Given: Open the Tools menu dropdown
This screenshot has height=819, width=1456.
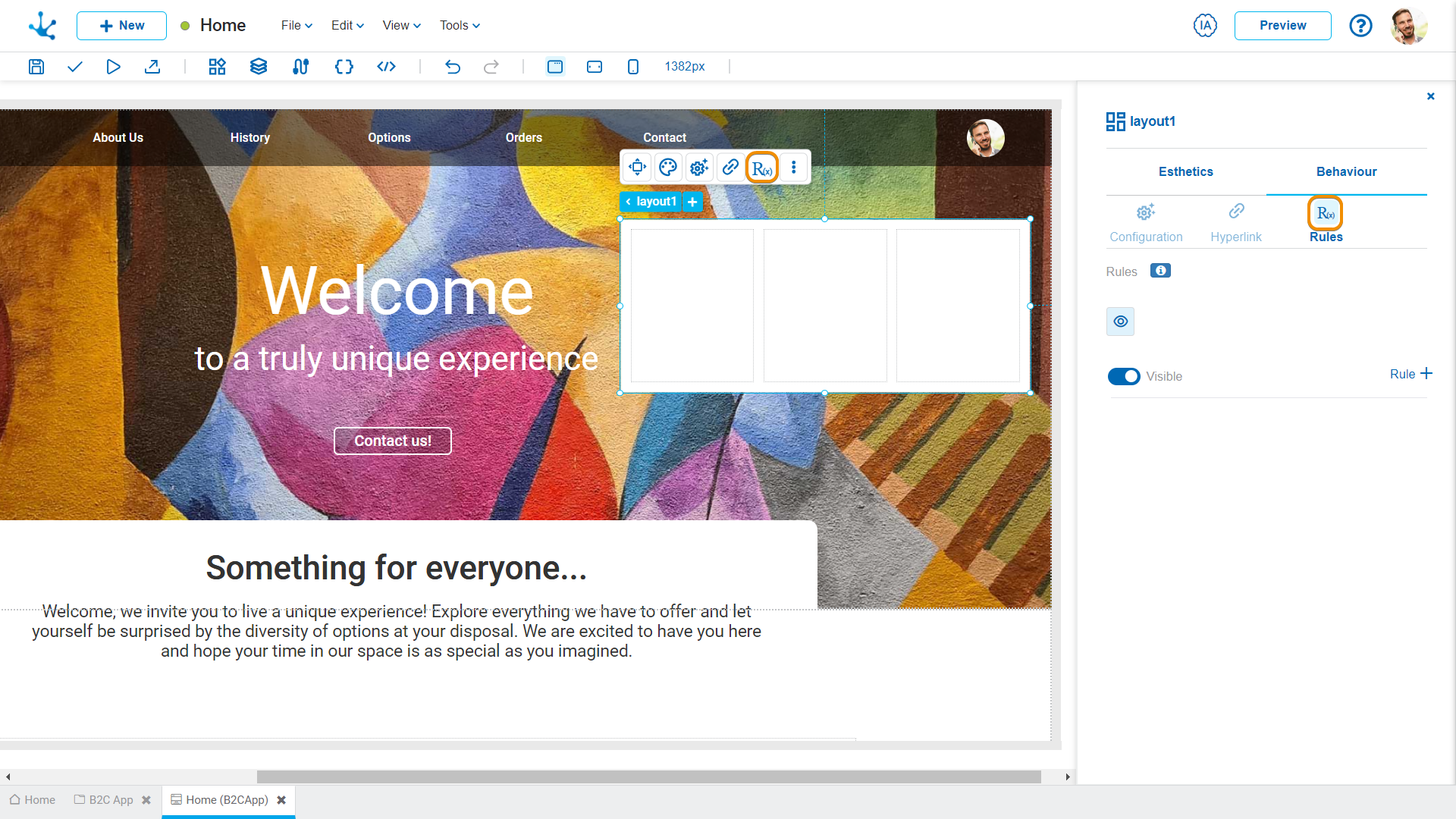Looking at the screenshot, I should click(457, 24).
